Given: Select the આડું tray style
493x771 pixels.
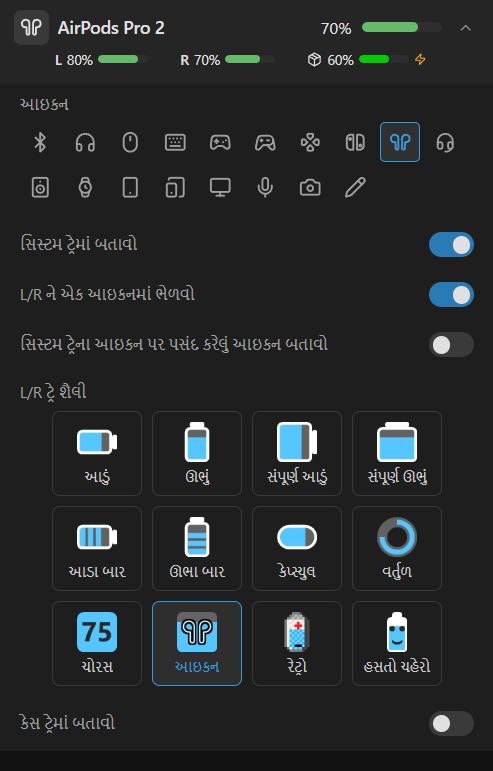Looking at the screenshot, I should click(97, 453).
